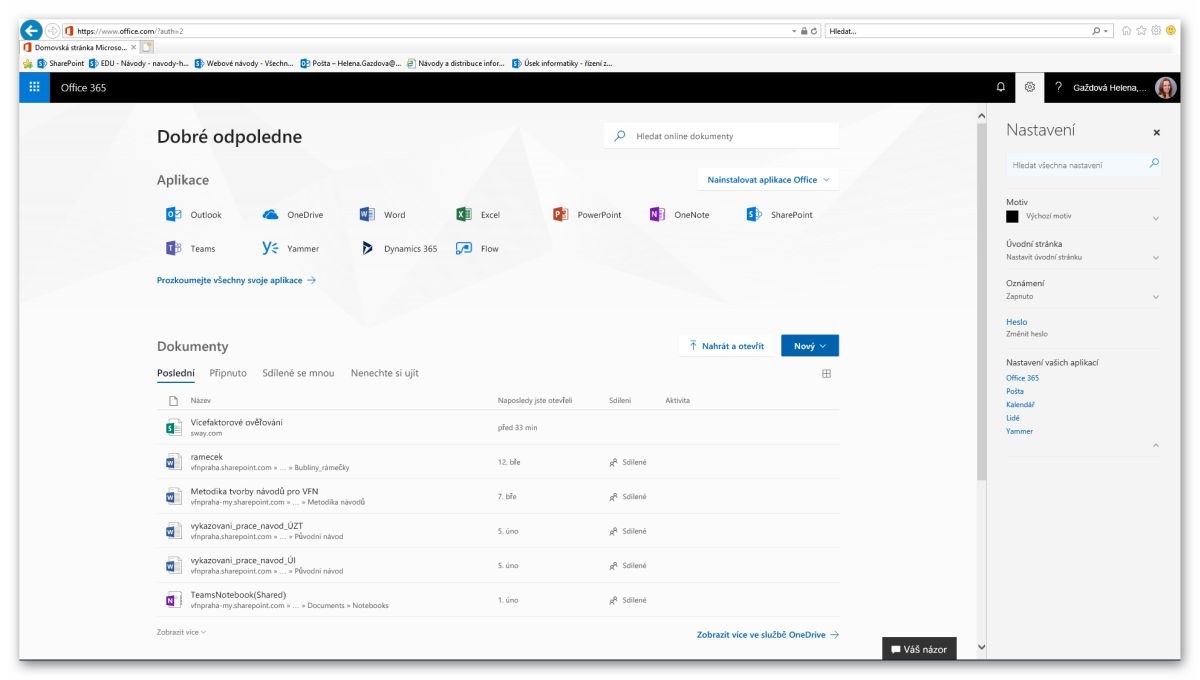Viewport: 1200px width, 680px height.
Task: Open the browser search provider dropdown
Action: (x=1106, y=31)
